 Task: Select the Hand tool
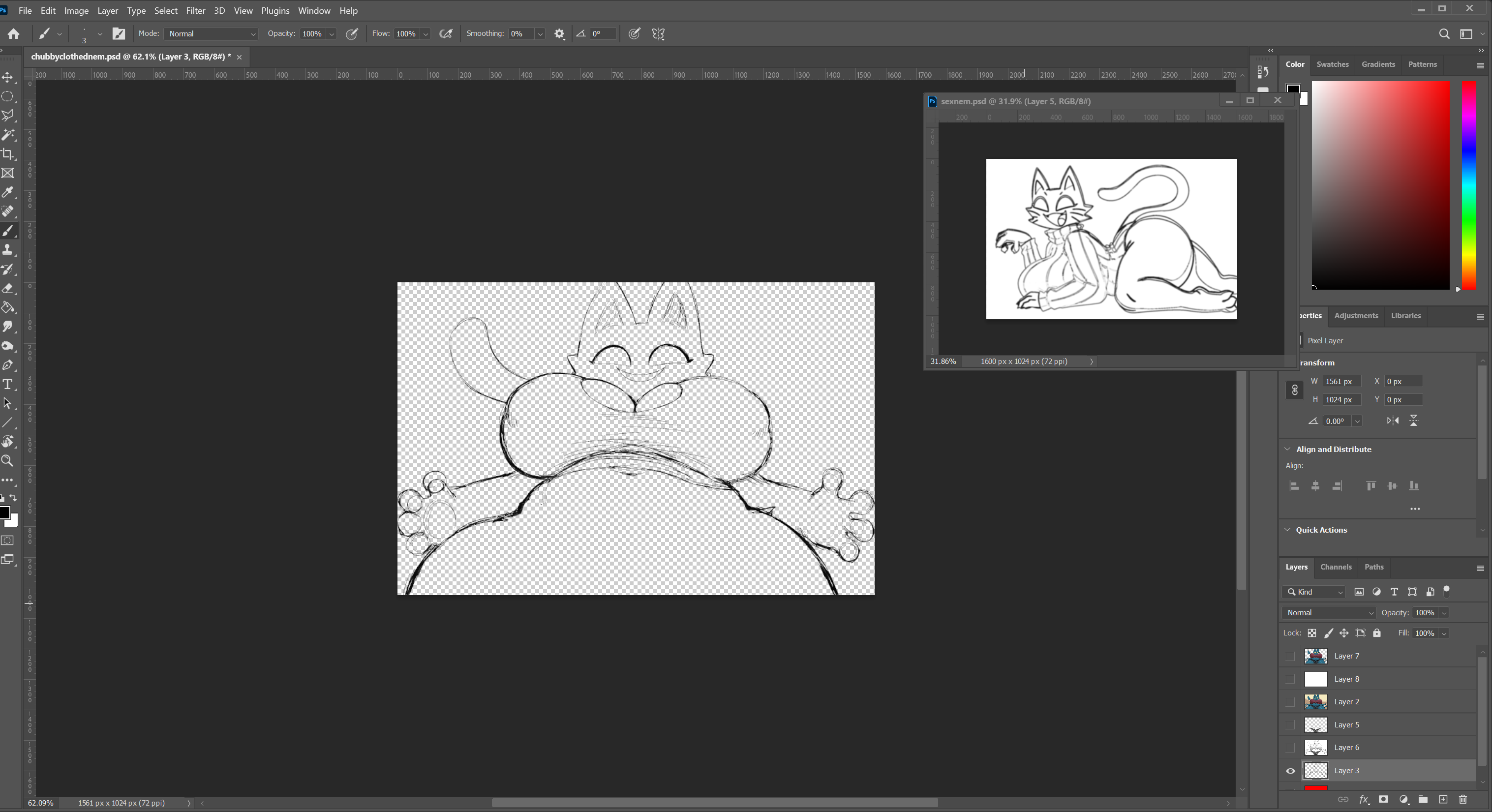coord(8,442)
